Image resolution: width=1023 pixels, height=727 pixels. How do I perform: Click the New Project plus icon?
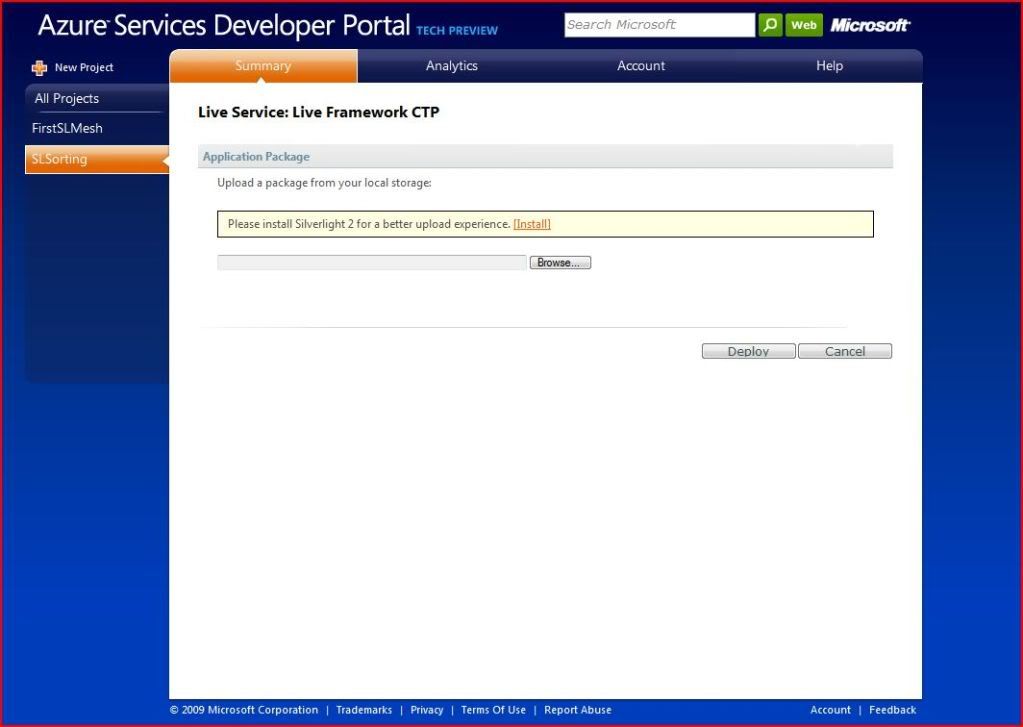tap(39, 67)
